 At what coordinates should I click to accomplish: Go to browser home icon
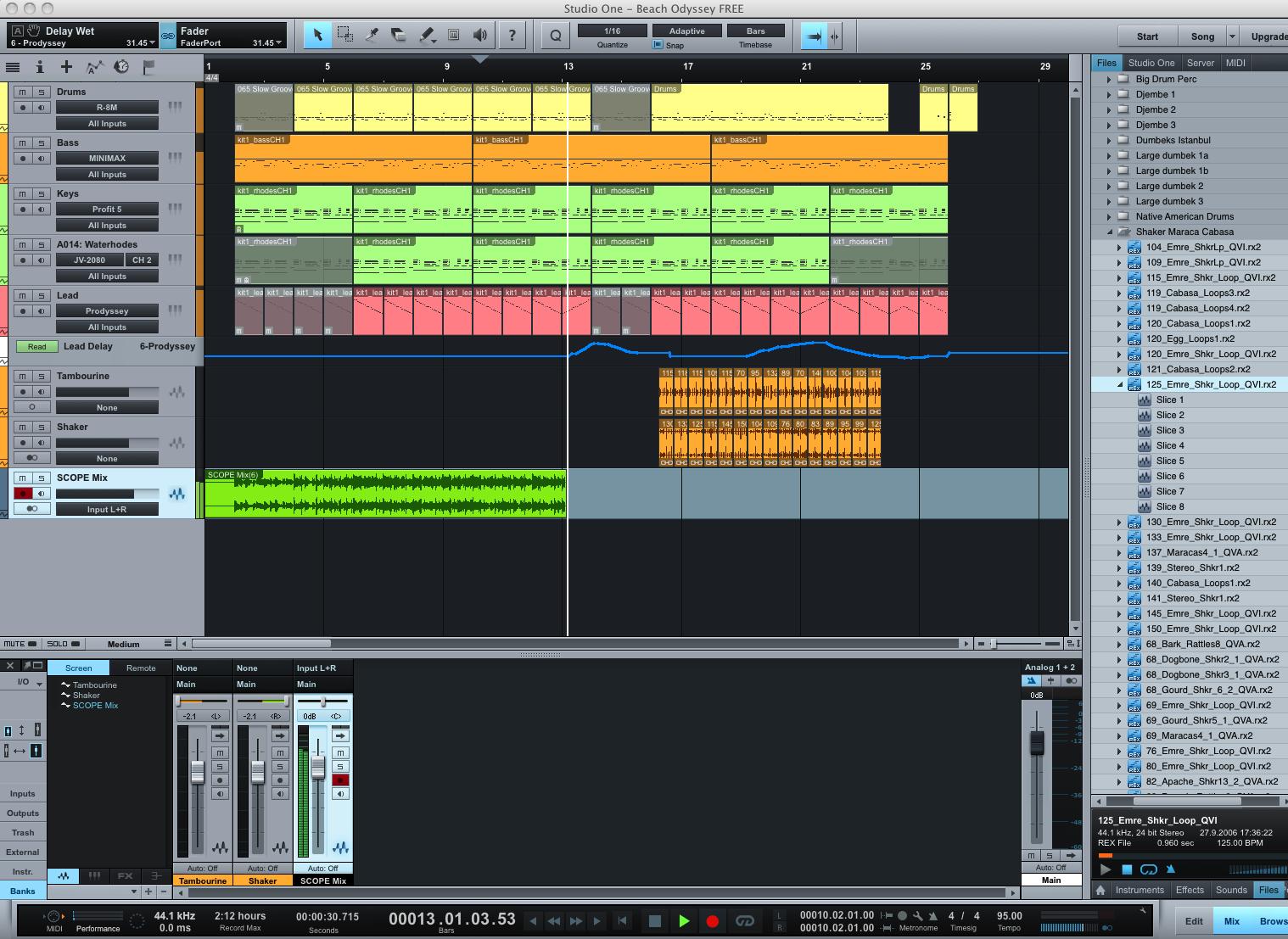click(1100, 890)
